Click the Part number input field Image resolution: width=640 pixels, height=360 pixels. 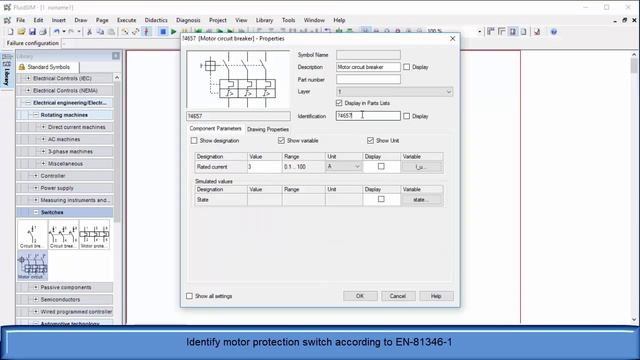tap(368, 79)
